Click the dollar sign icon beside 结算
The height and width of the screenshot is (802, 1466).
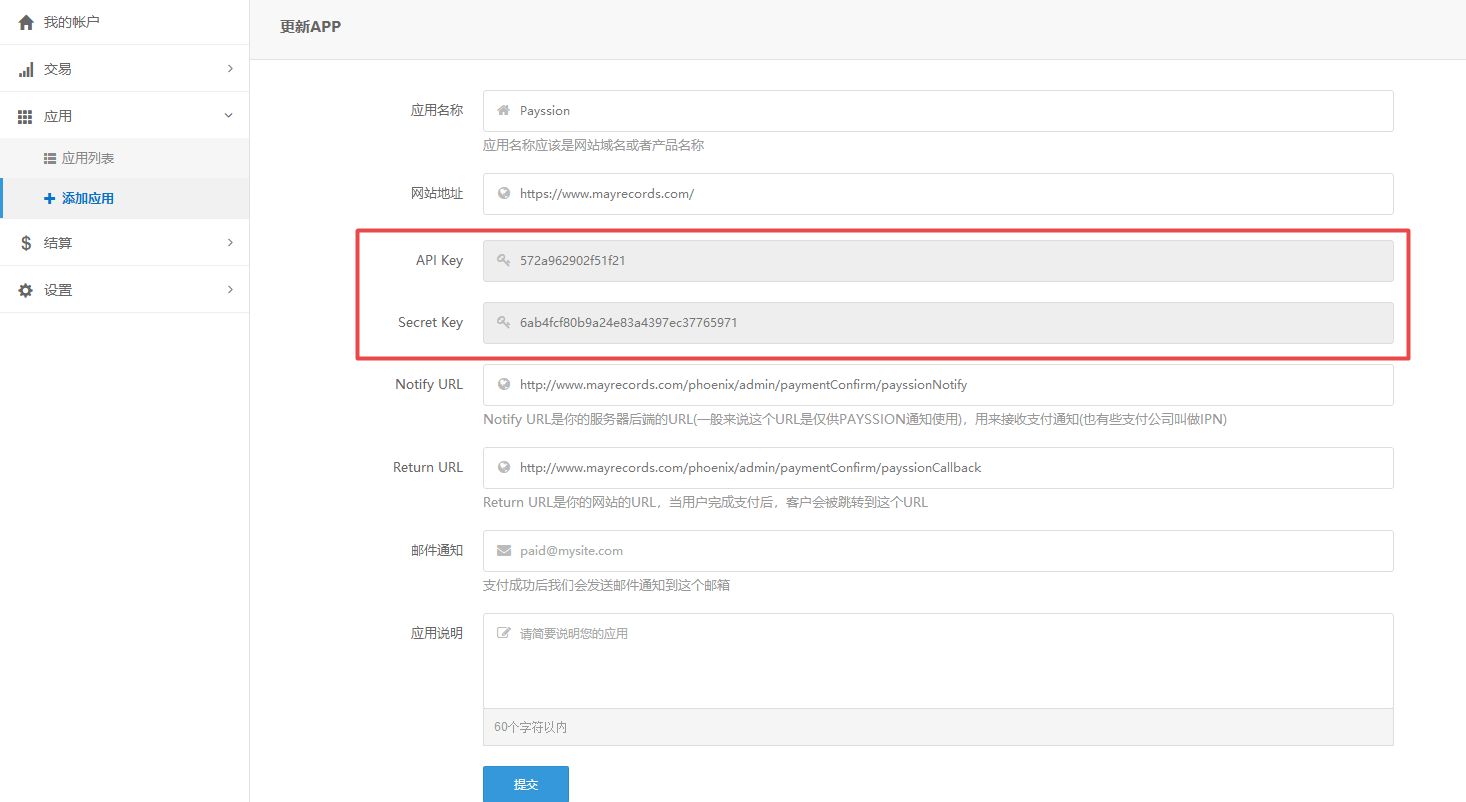pyautogui.click(x=26, y=243)
